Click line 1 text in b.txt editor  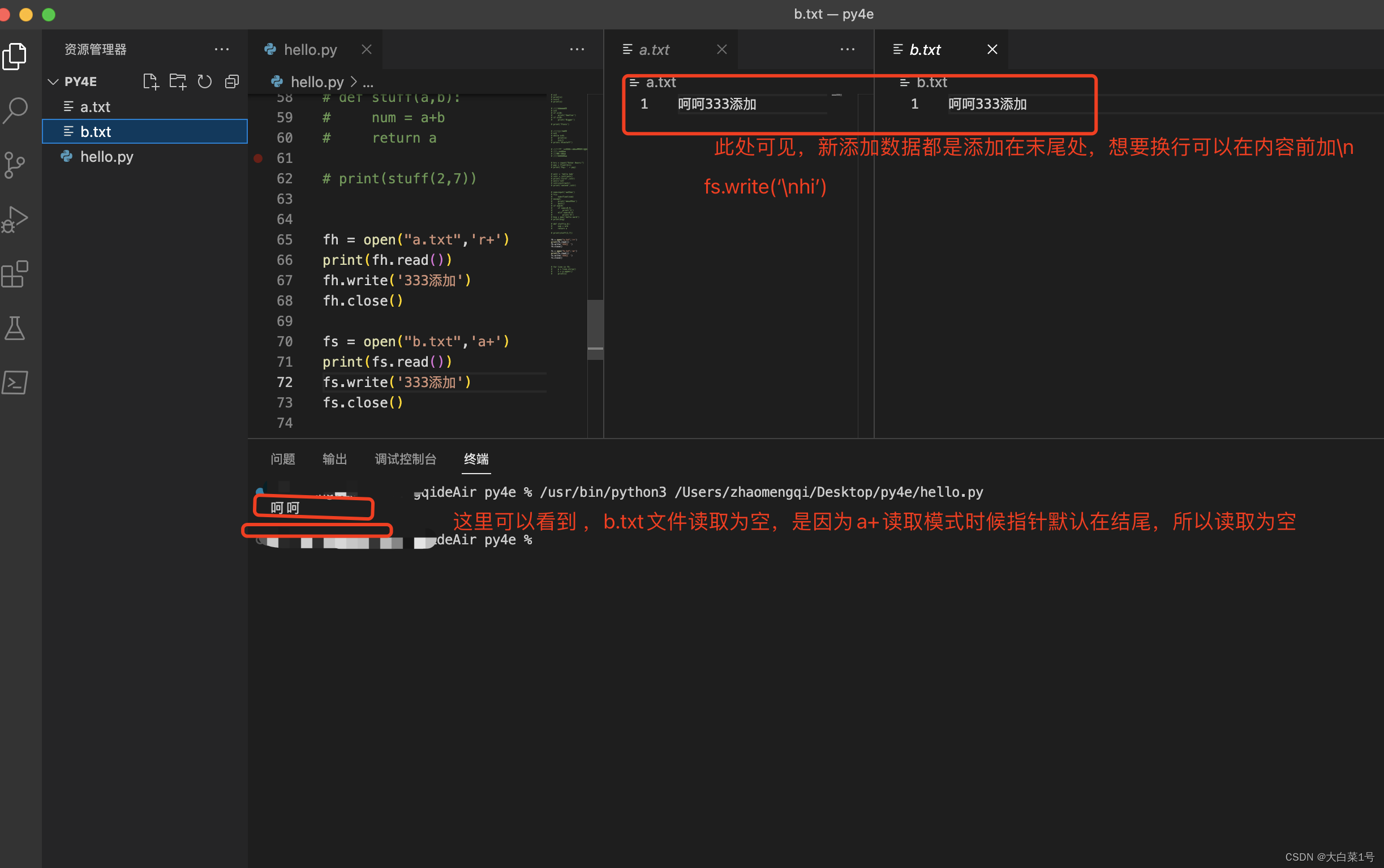[987, 104]
